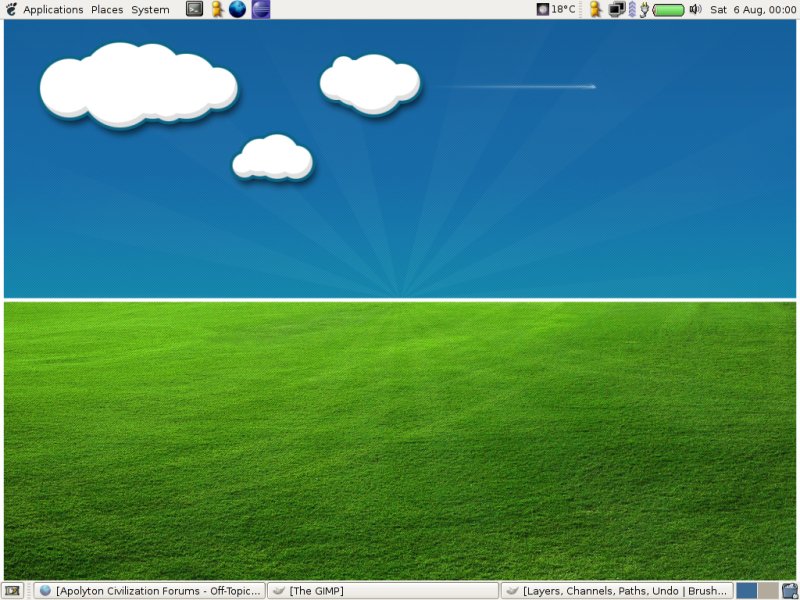Switch to the first blue workspace
Screen dimensions: 800x600
(746, 591)
